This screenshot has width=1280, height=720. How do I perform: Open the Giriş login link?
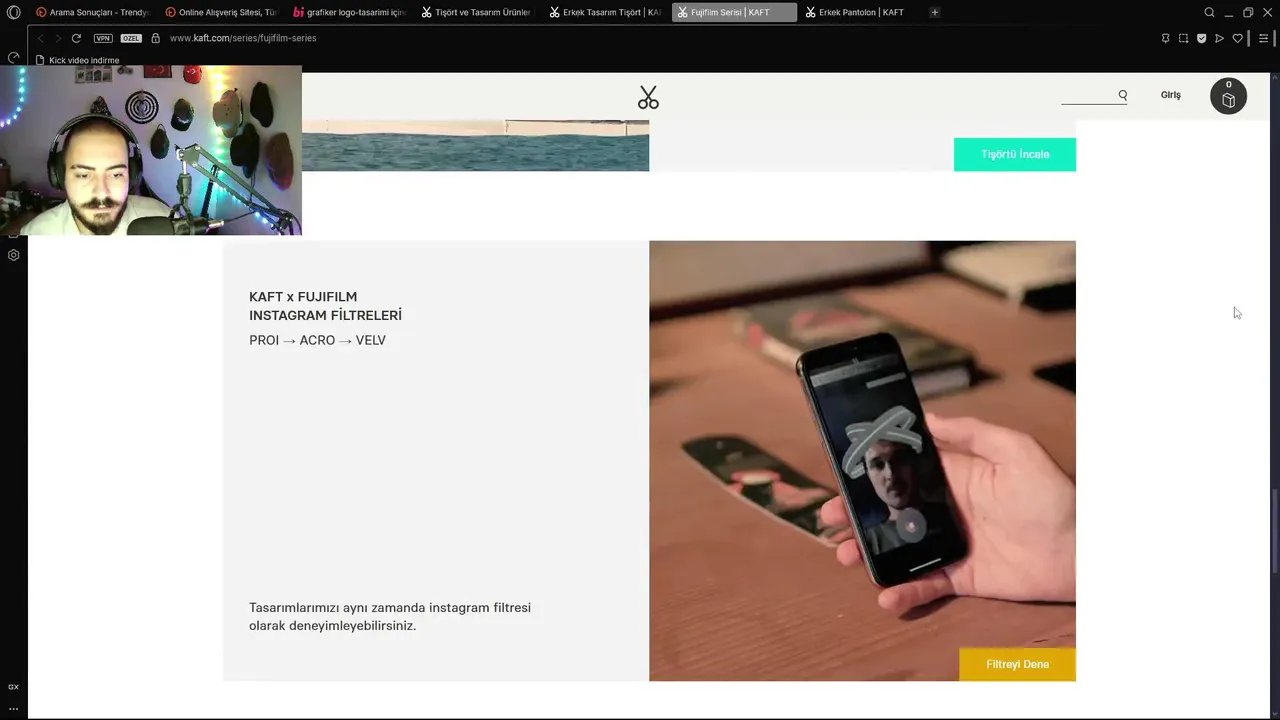pyautogui.click(x=1170, y=95)
